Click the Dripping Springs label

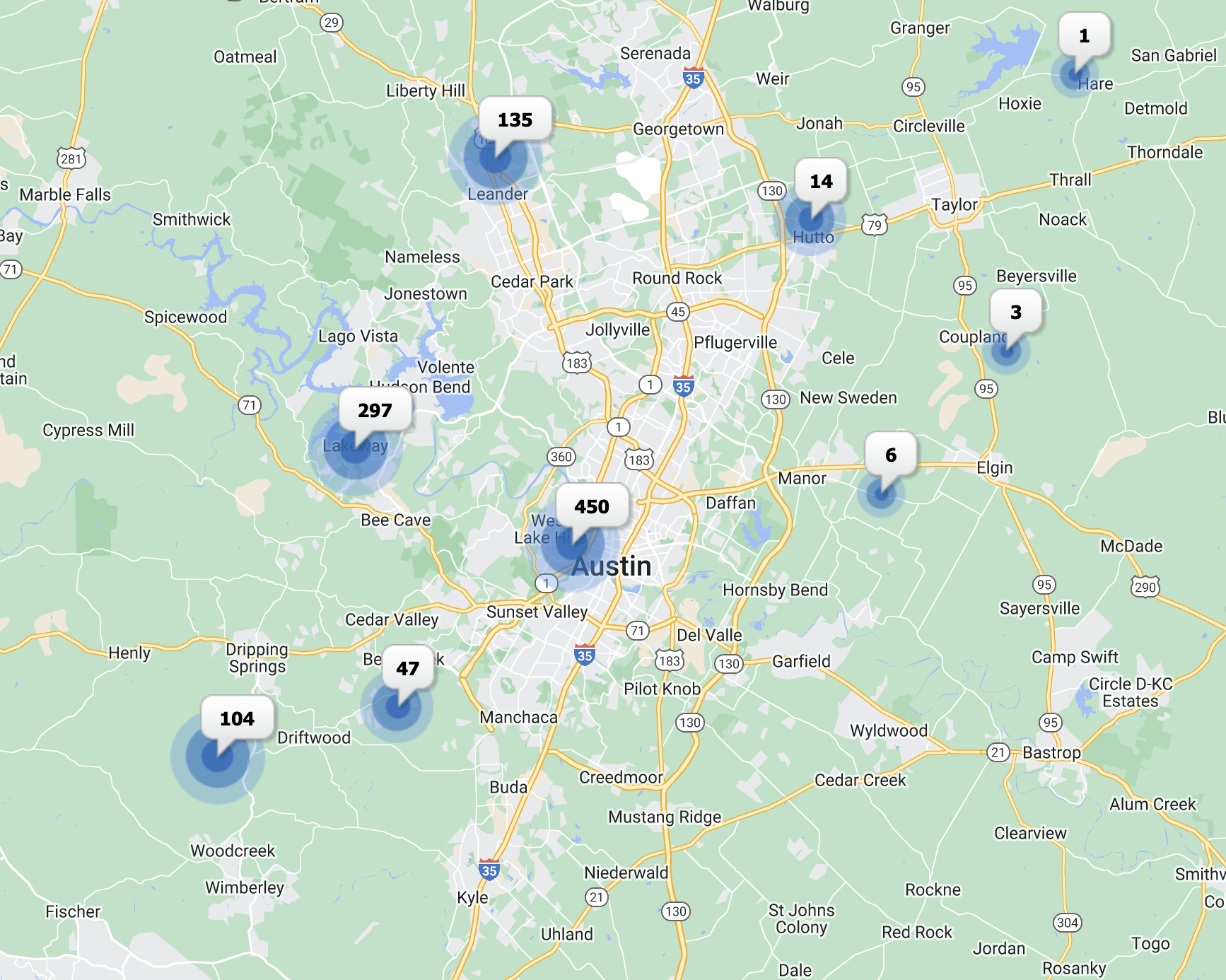coord(257,658)
